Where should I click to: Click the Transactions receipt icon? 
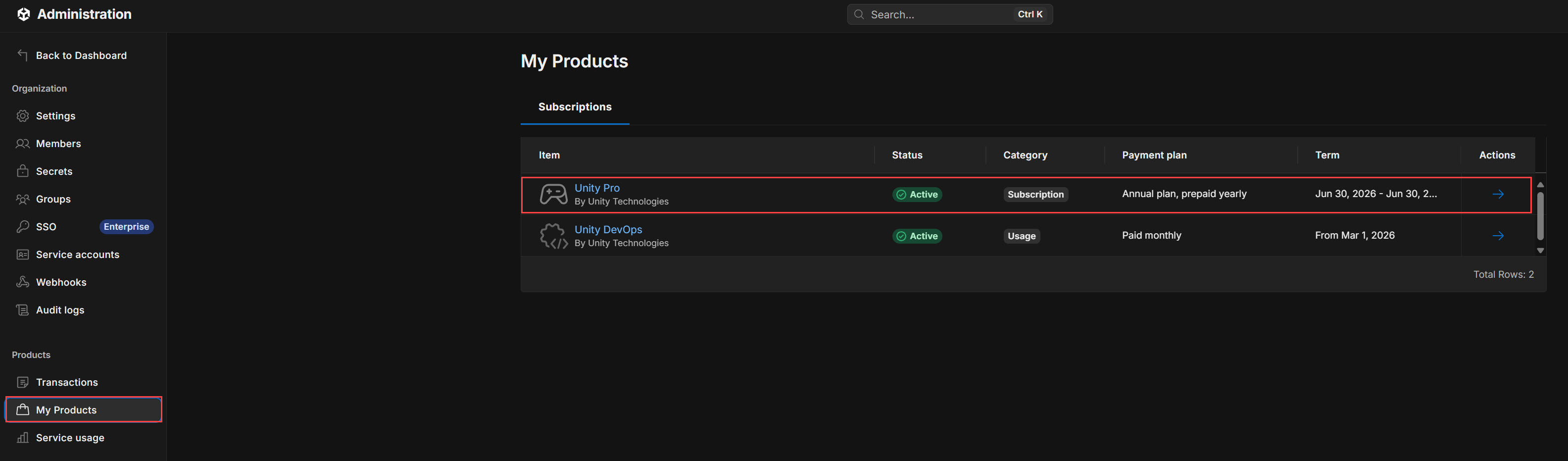pos(23,382)
